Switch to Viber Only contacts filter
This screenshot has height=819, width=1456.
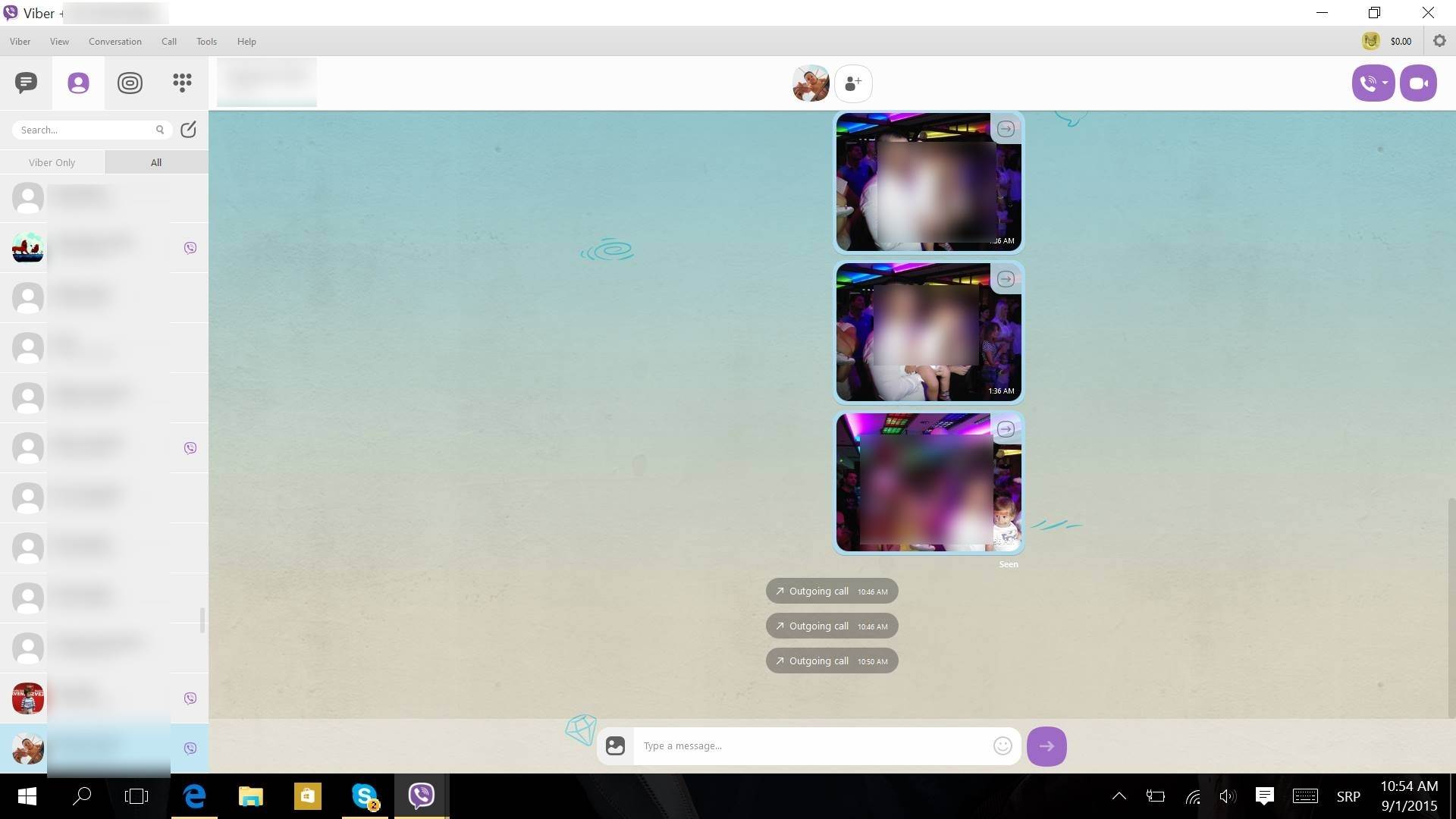[52, 162]
